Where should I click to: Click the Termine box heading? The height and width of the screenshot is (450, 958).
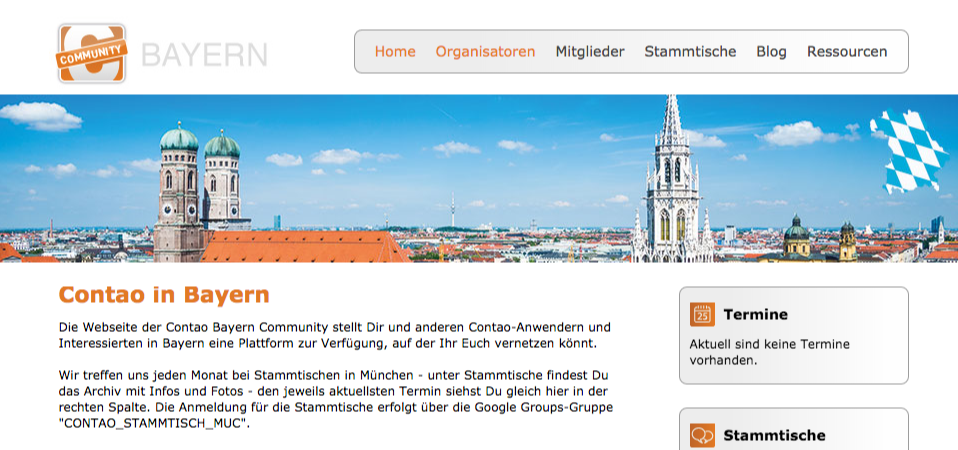tap(755, 314)
